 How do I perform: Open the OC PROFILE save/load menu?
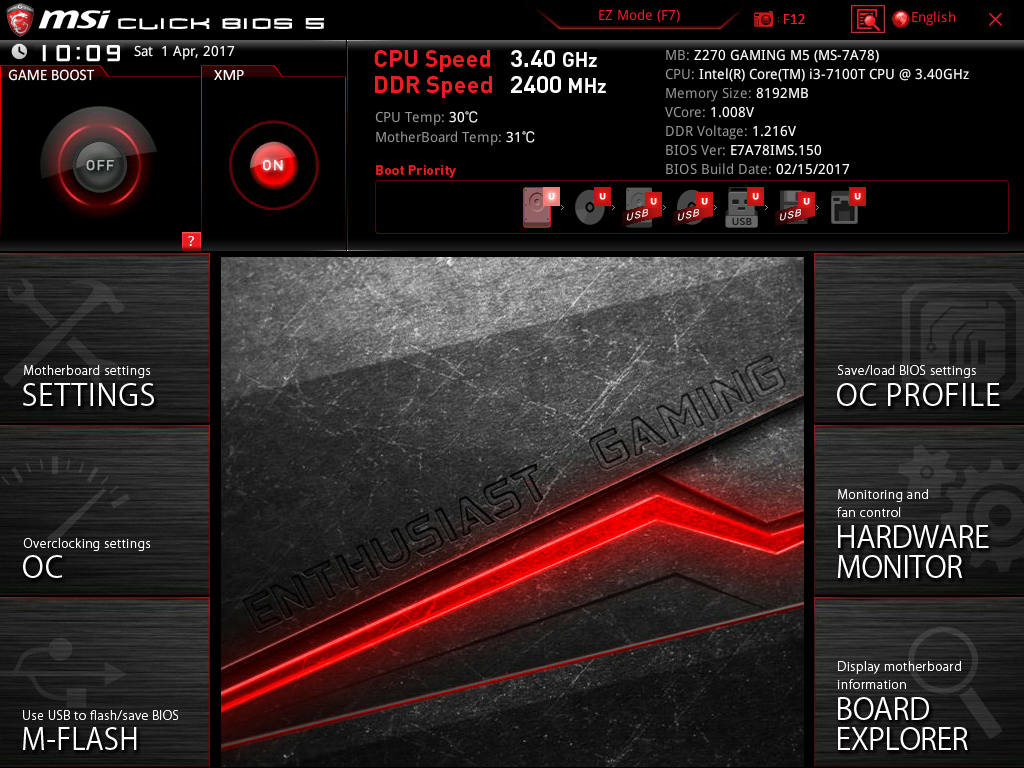tap(919, 338)
